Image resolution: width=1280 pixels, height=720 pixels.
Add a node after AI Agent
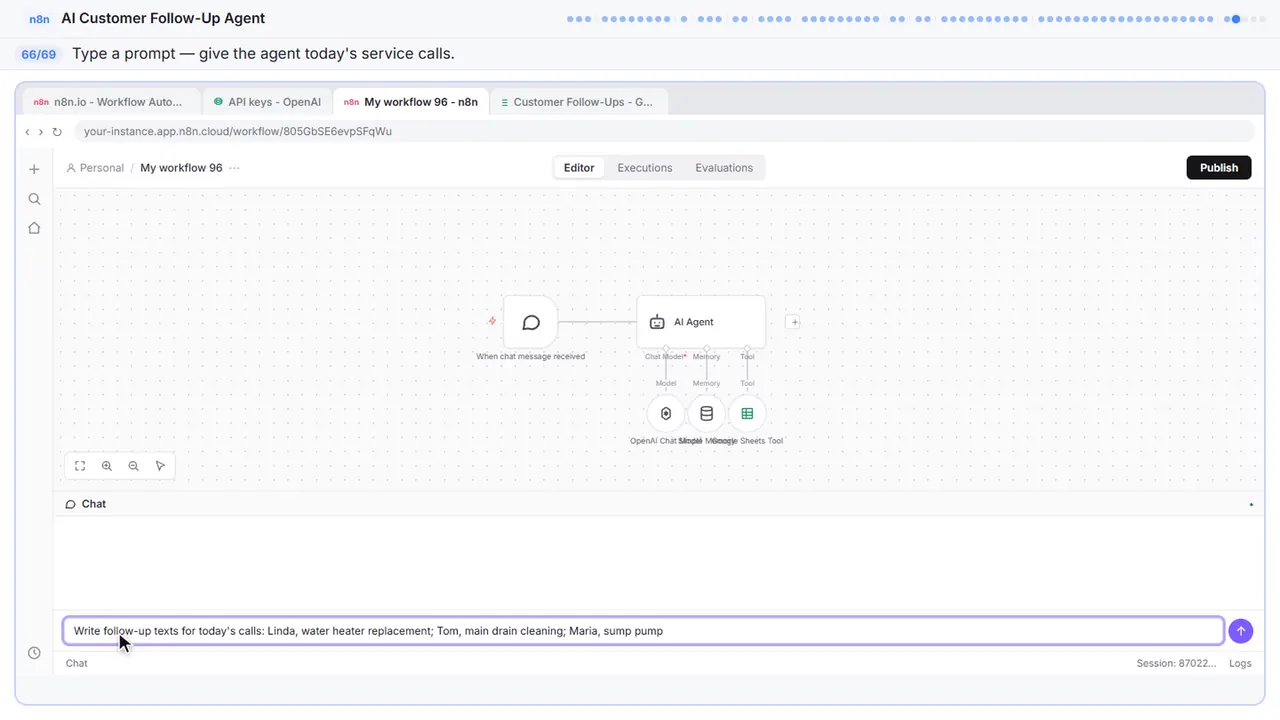coord(793,322)
